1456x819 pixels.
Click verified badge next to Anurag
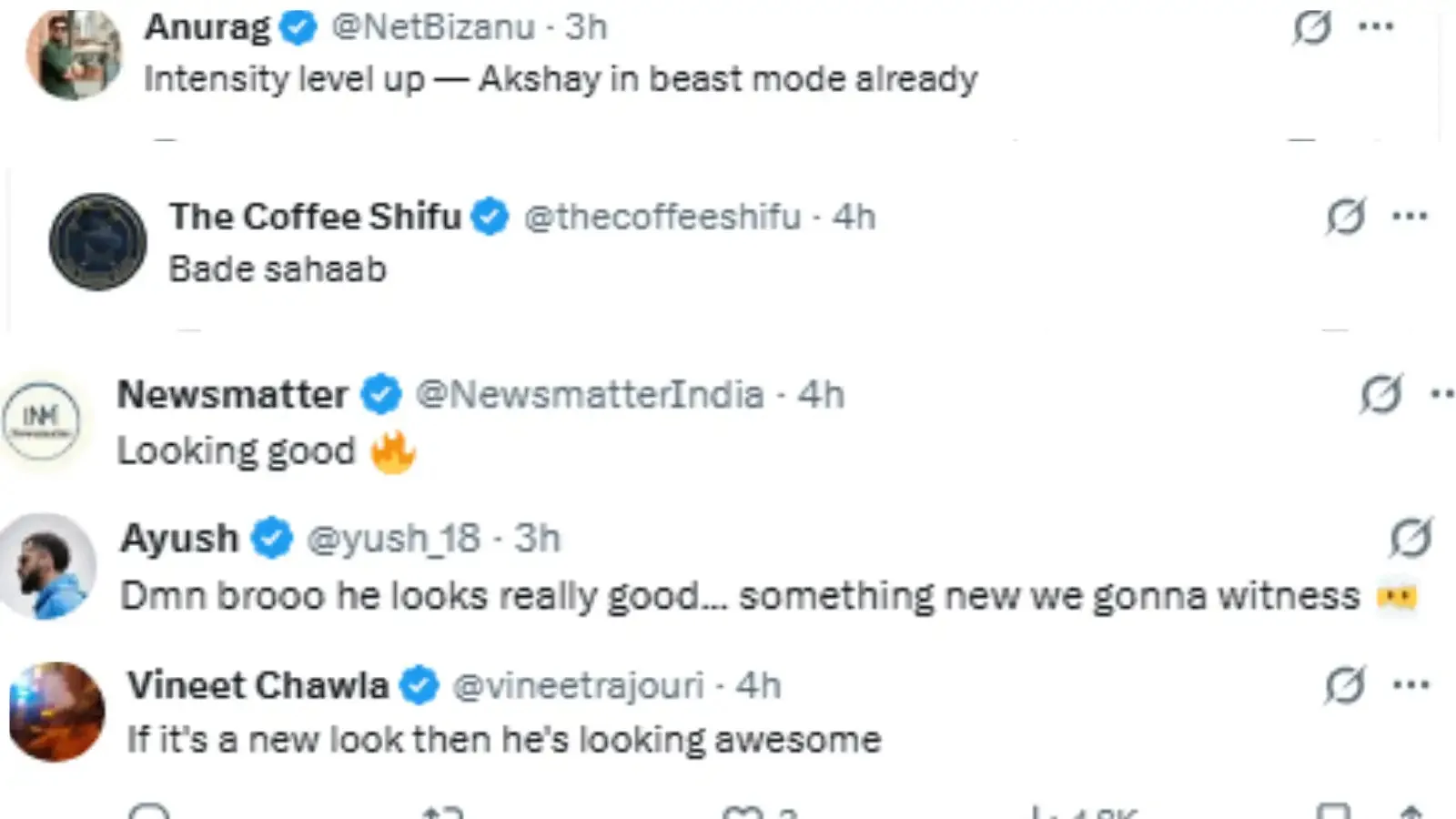298,27
